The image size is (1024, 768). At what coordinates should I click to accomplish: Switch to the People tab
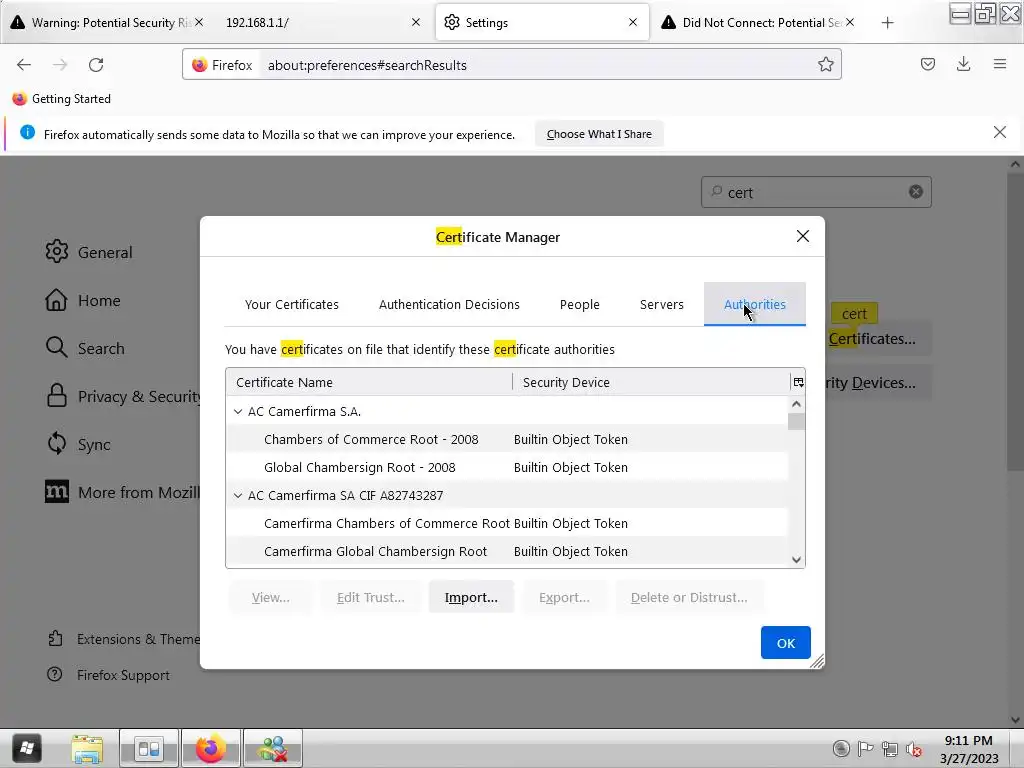pos(579,304)
